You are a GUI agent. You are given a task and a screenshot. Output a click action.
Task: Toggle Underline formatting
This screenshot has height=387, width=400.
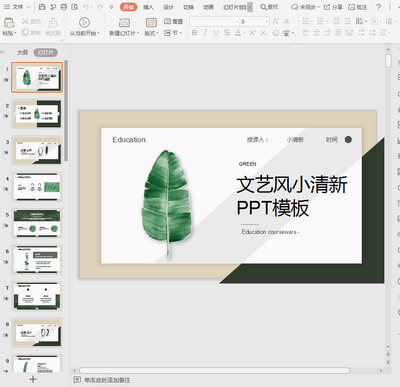(216, 33)
